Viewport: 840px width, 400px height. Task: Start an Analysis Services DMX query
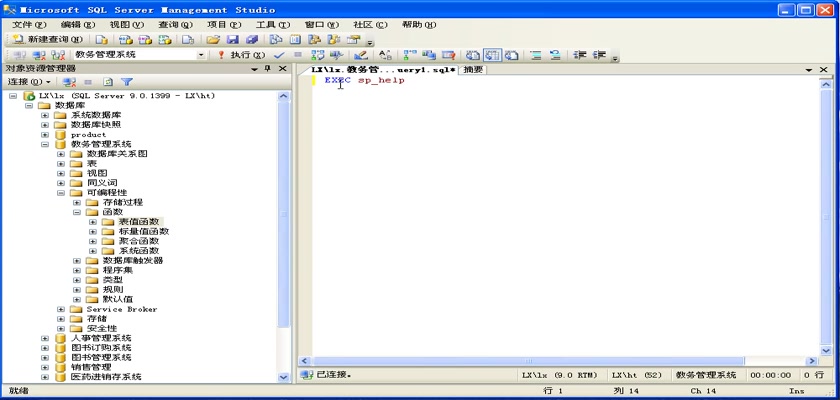click(145, 39)
